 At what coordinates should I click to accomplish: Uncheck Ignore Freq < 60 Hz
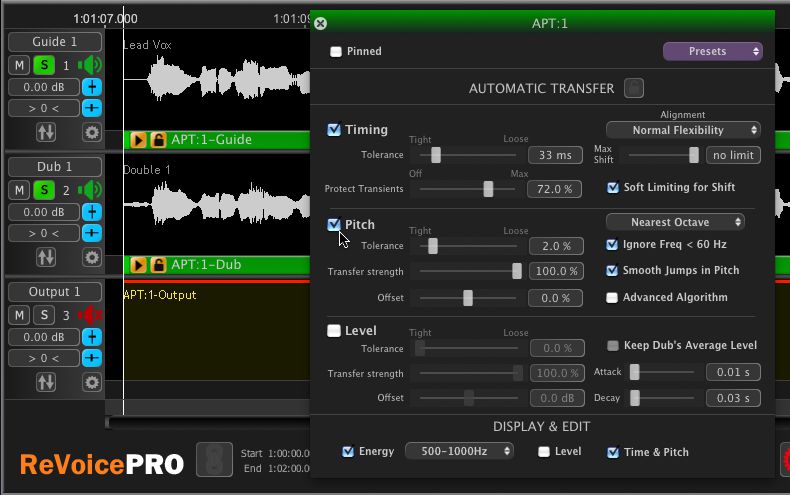pos(612,245)
